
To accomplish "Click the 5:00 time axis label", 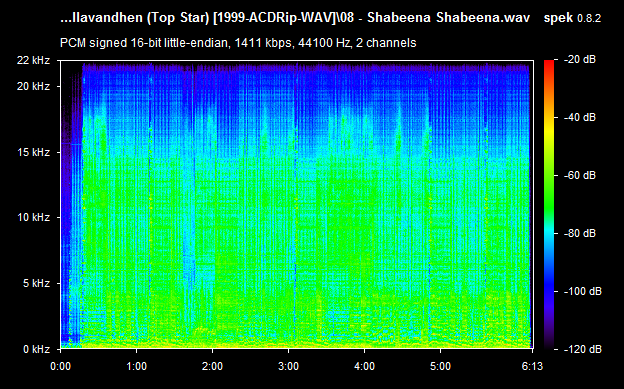I will 440,366.
